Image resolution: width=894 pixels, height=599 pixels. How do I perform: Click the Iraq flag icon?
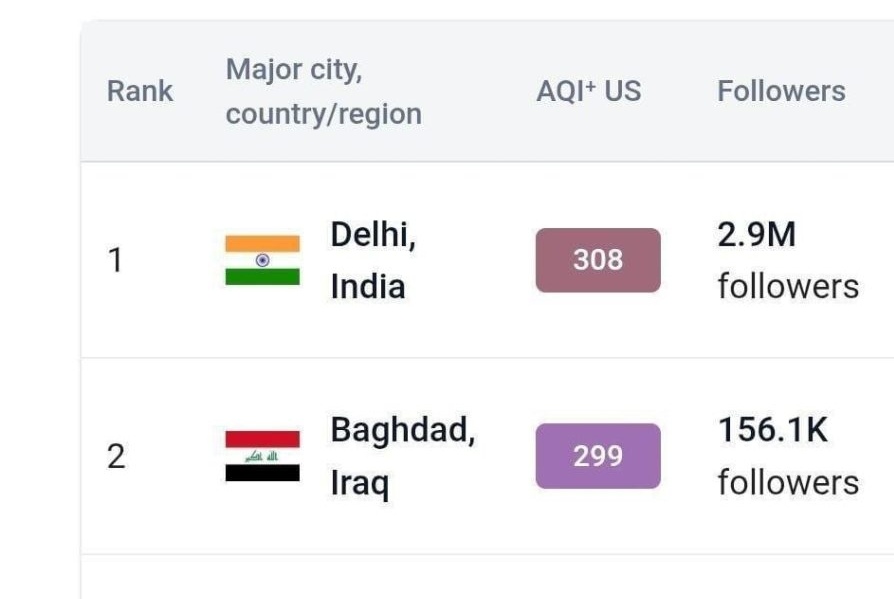point(262,456)
